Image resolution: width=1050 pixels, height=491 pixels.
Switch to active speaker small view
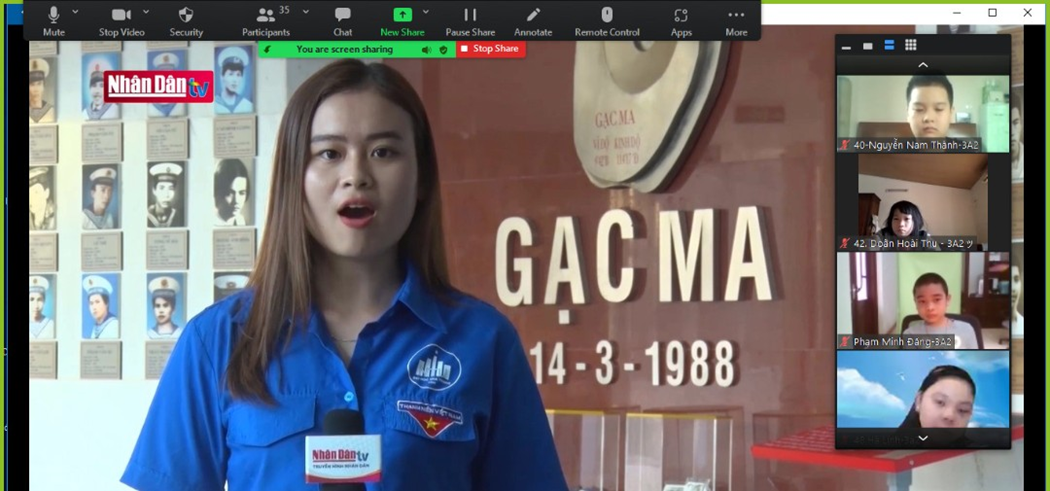[868, 46]
